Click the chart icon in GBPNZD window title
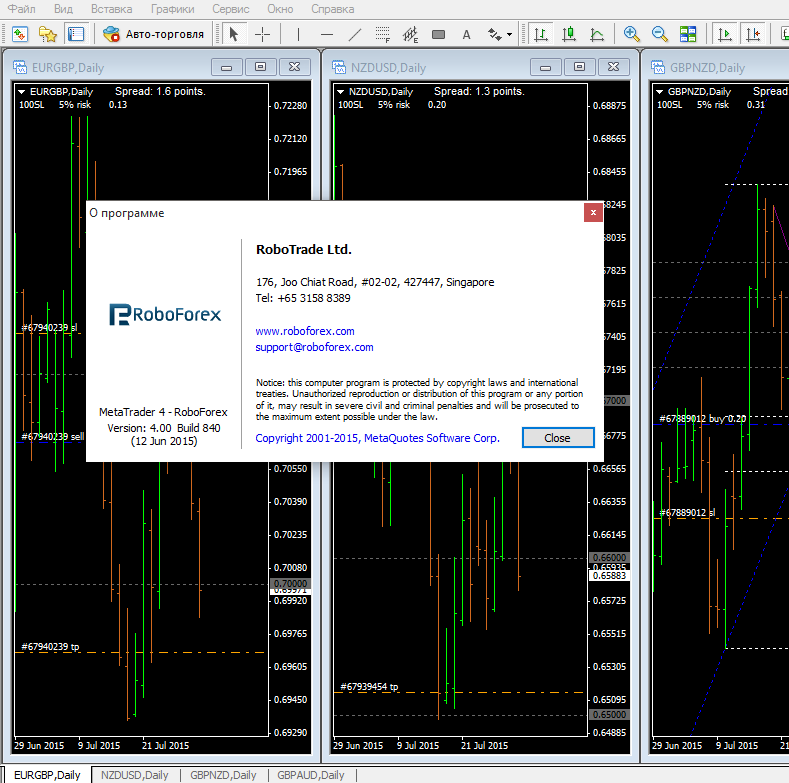 click(x=658, y=67)
